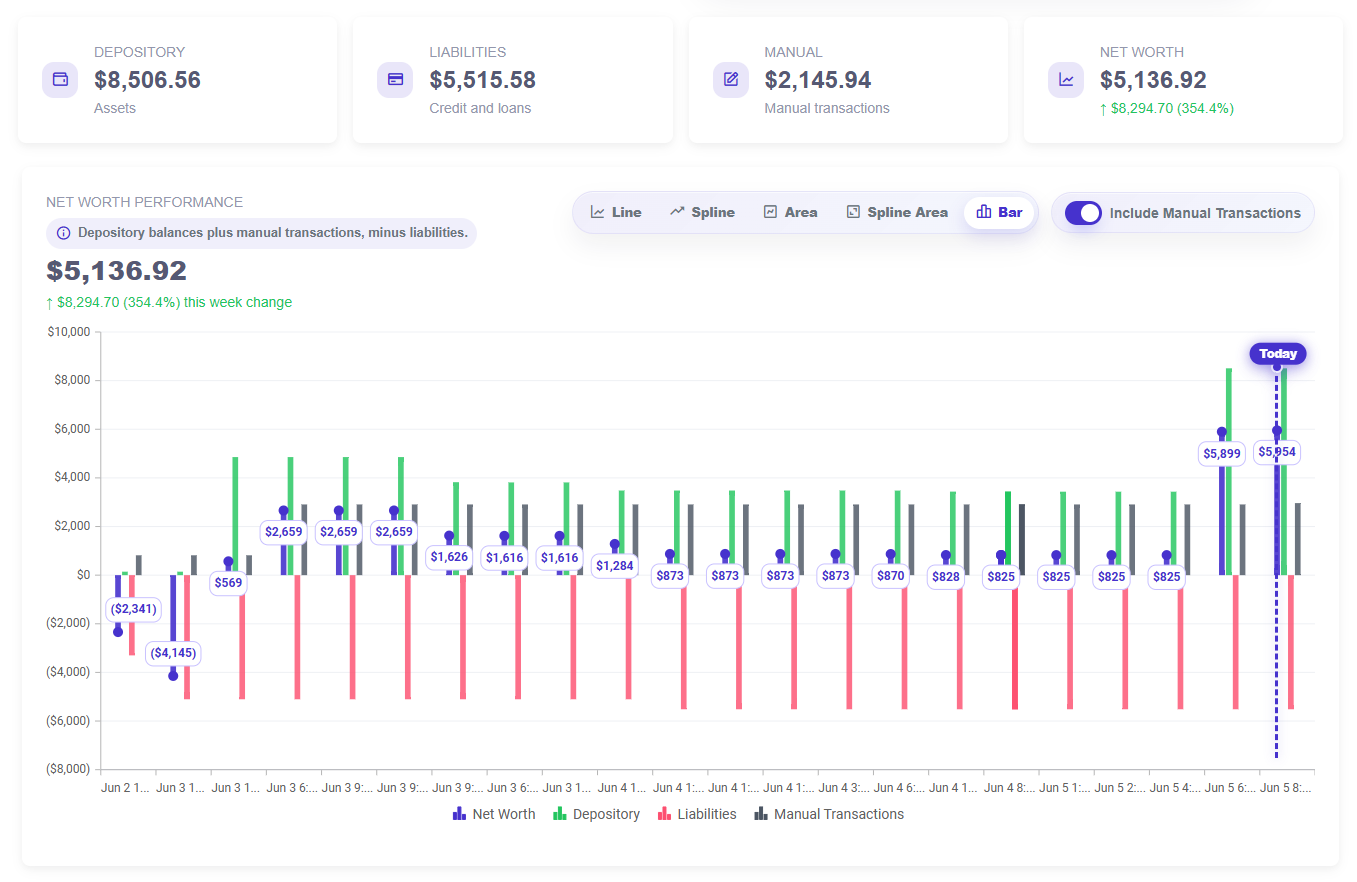Screen dimensions: 1357x882
Task: Click the $1,626 data label
Action: click(449, 557)
